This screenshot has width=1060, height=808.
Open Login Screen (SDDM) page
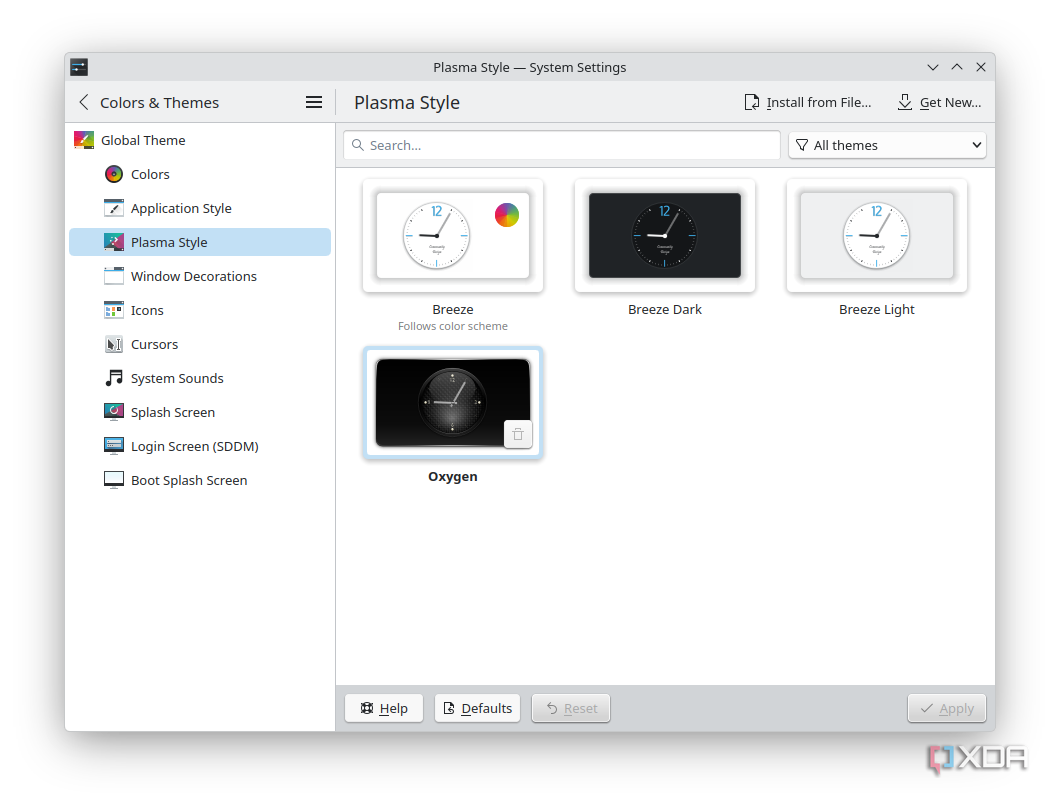(x=200, y=446)
